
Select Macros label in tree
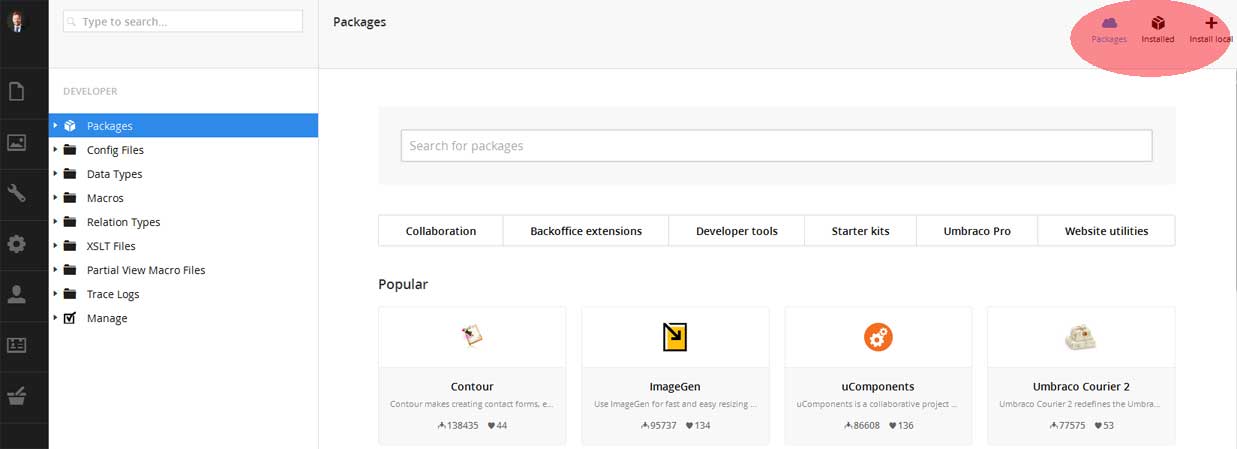105,198
